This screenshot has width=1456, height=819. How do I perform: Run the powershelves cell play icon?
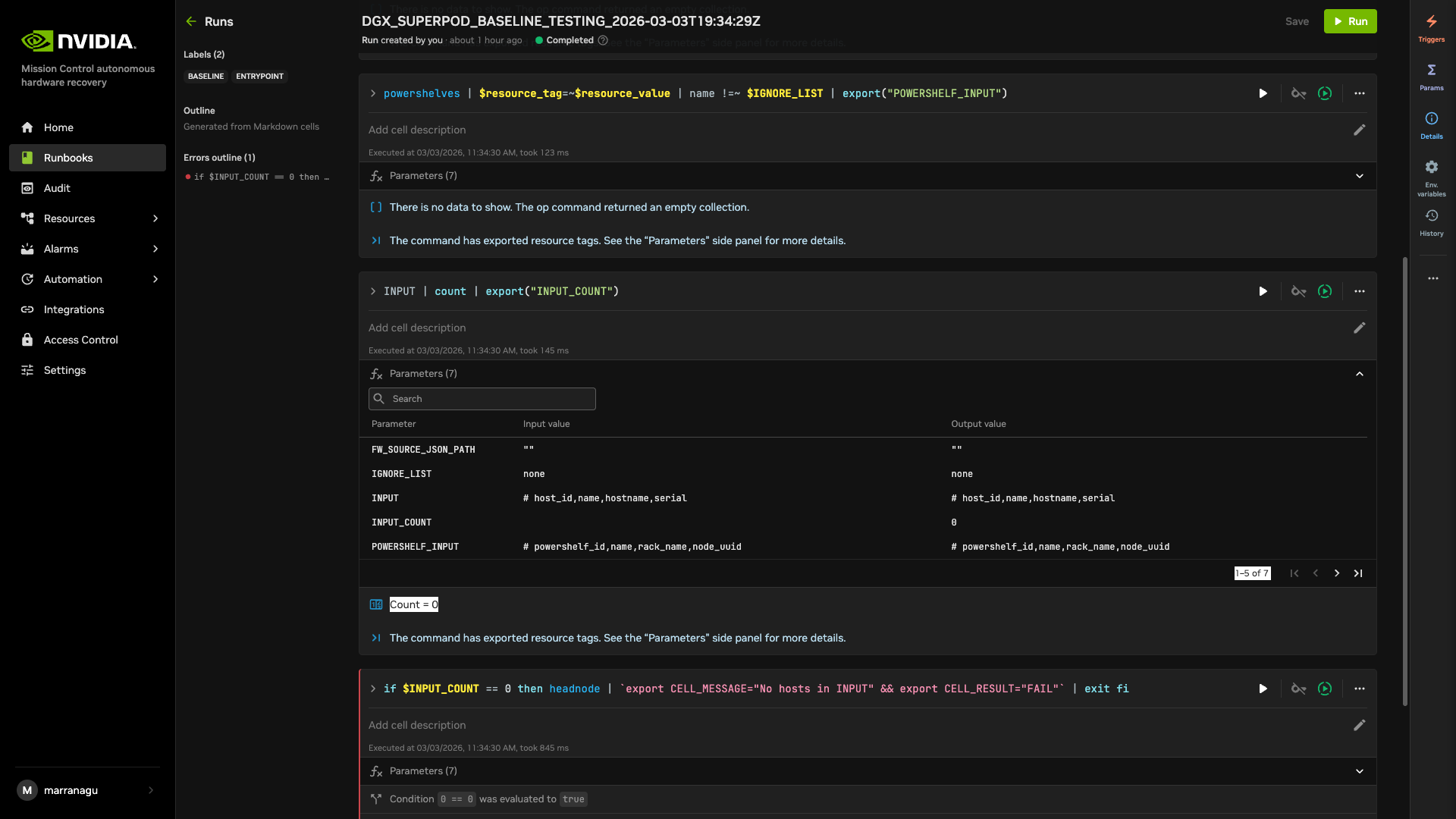(x=1263, y=93)
